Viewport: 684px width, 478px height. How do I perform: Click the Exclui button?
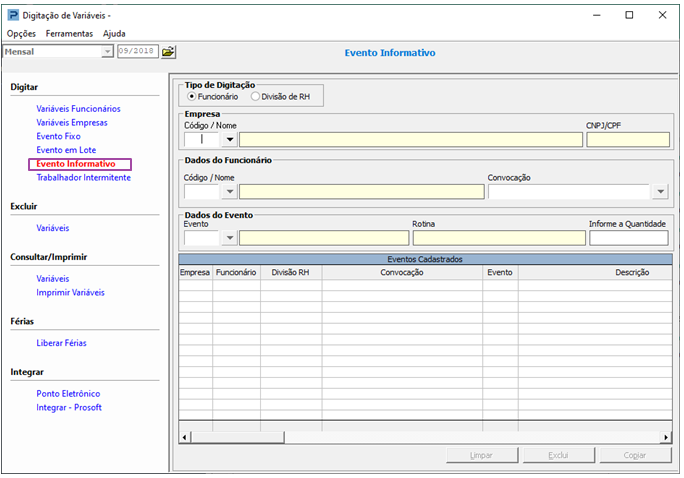(558, 455)
